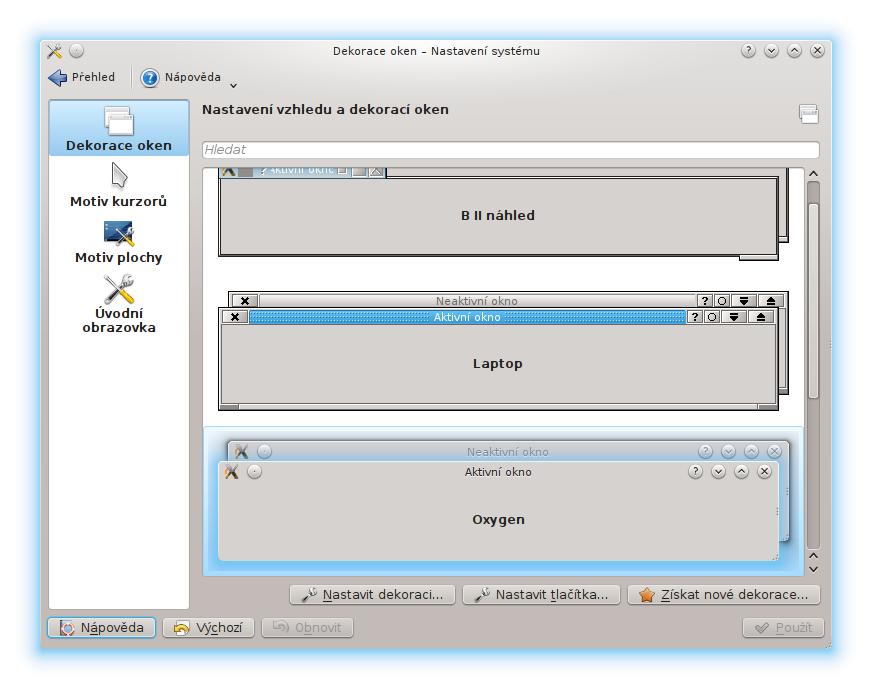872x689 pixels.
Task: Click the blue back arrow Přehled icon
Action: click(x=57, y=77)
